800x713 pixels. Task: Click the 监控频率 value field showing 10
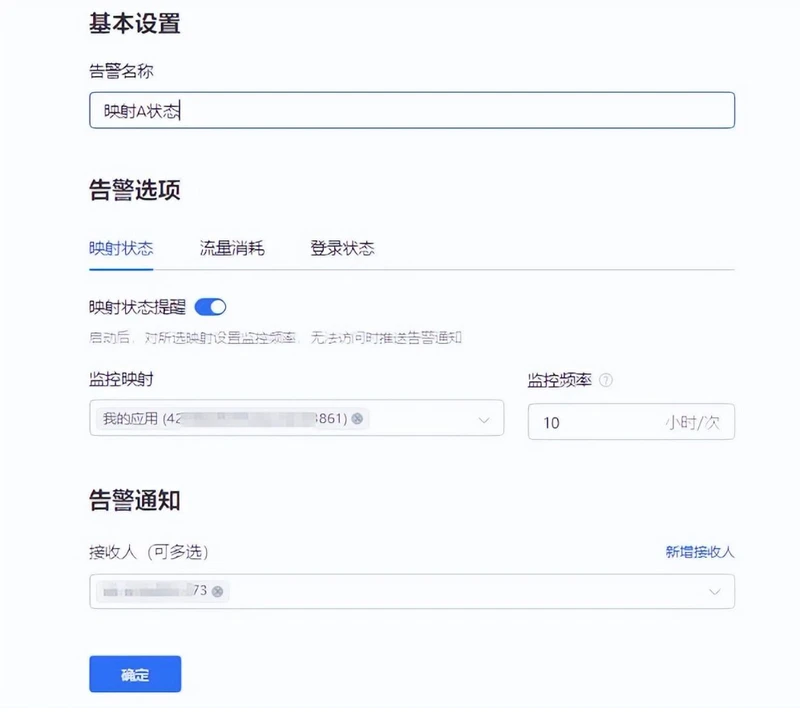coord(597,422)
